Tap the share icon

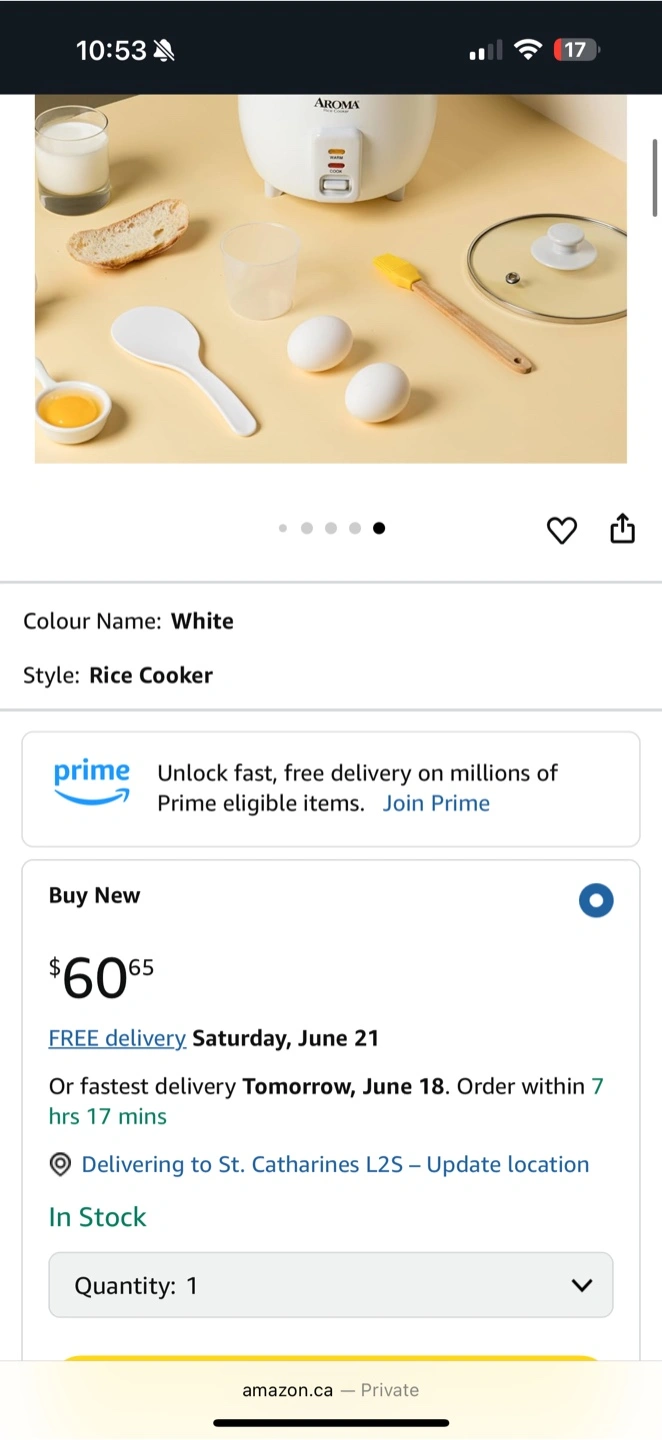(x=622, y=528)
